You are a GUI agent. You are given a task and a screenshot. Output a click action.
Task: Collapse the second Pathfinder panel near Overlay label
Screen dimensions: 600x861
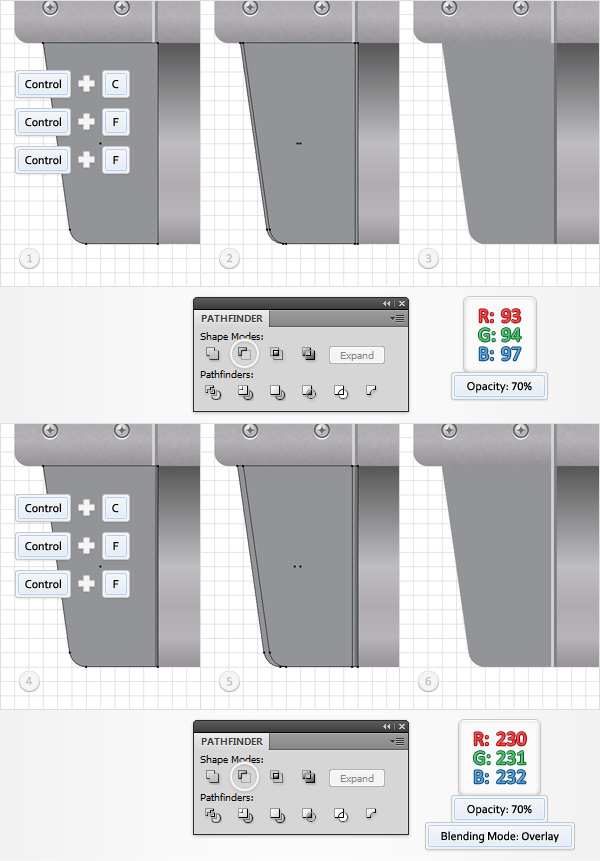coord(387,726)
